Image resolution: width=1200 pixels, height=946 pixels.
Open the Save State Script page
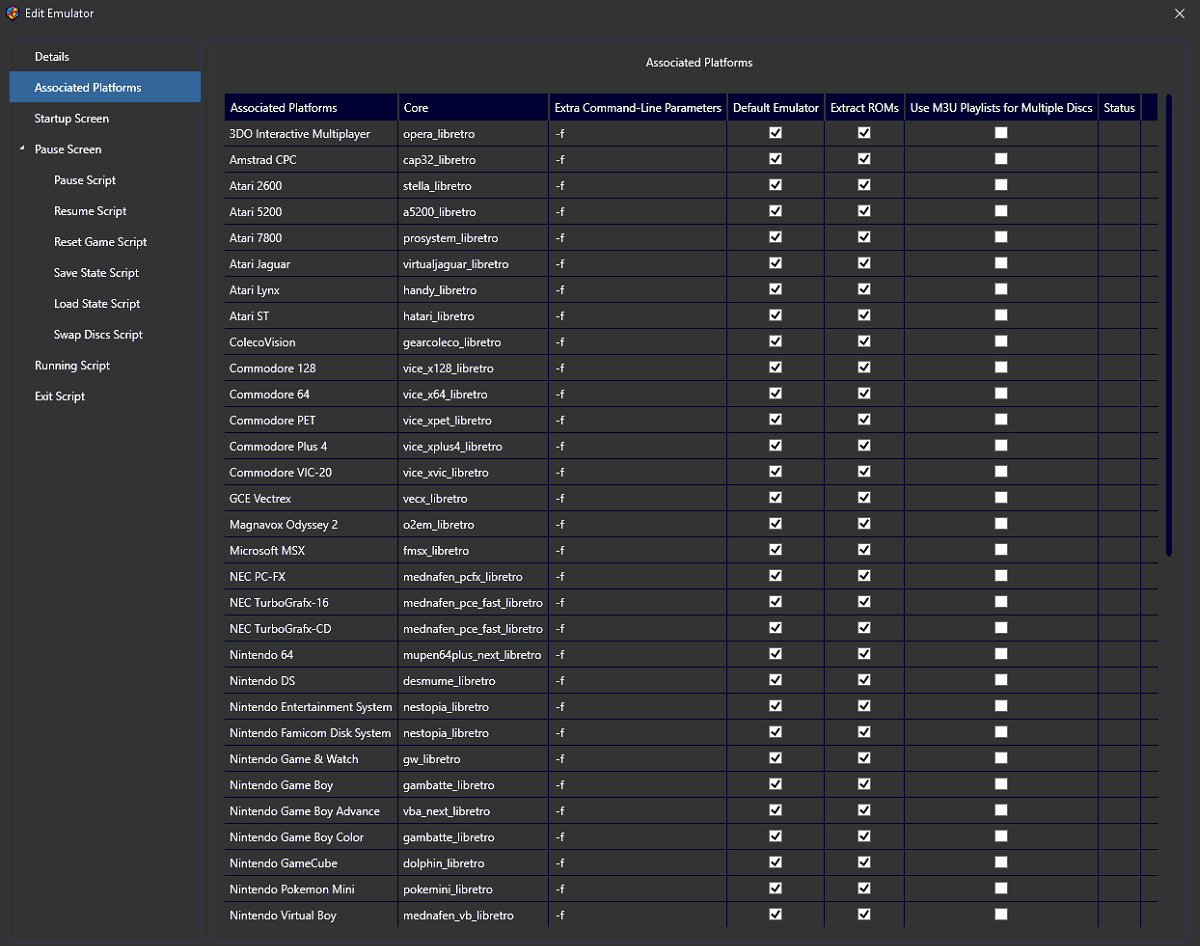[96, 274]
